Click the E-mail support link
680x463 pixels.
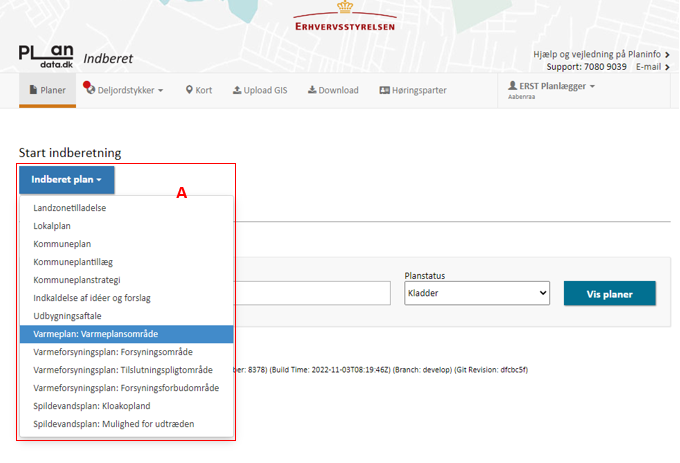(651, 67)
